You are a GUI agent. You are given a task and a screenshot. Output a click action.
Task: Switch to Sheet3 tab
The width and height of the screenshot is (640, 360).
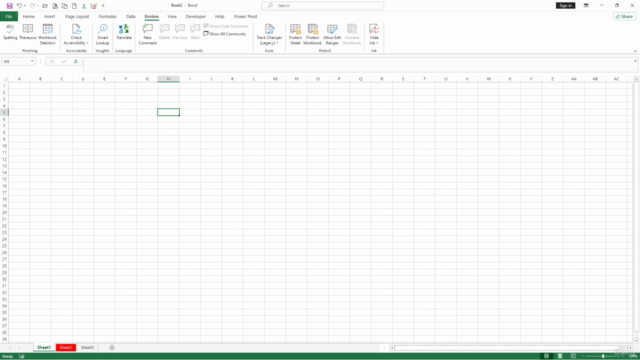[x=87, y=347]
